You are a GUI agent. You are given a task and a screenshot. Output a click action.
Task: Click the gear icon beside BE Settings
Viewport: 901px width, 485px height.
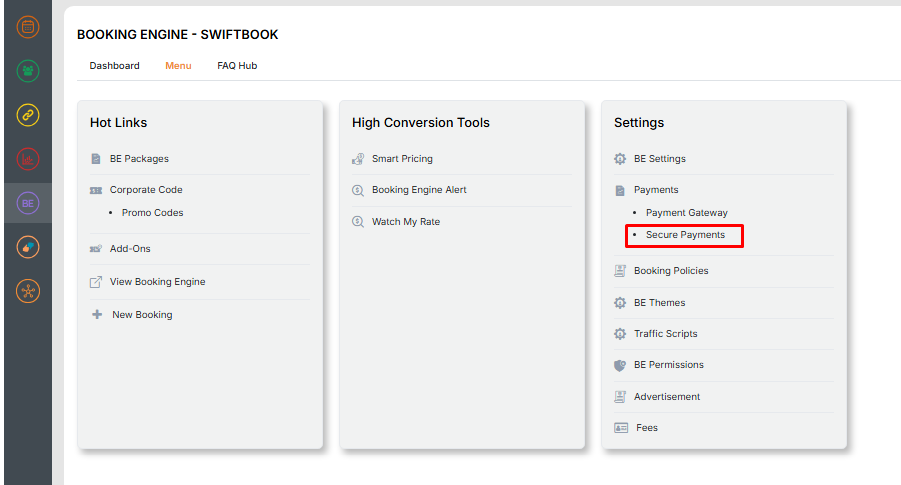(x=620, y=159)
